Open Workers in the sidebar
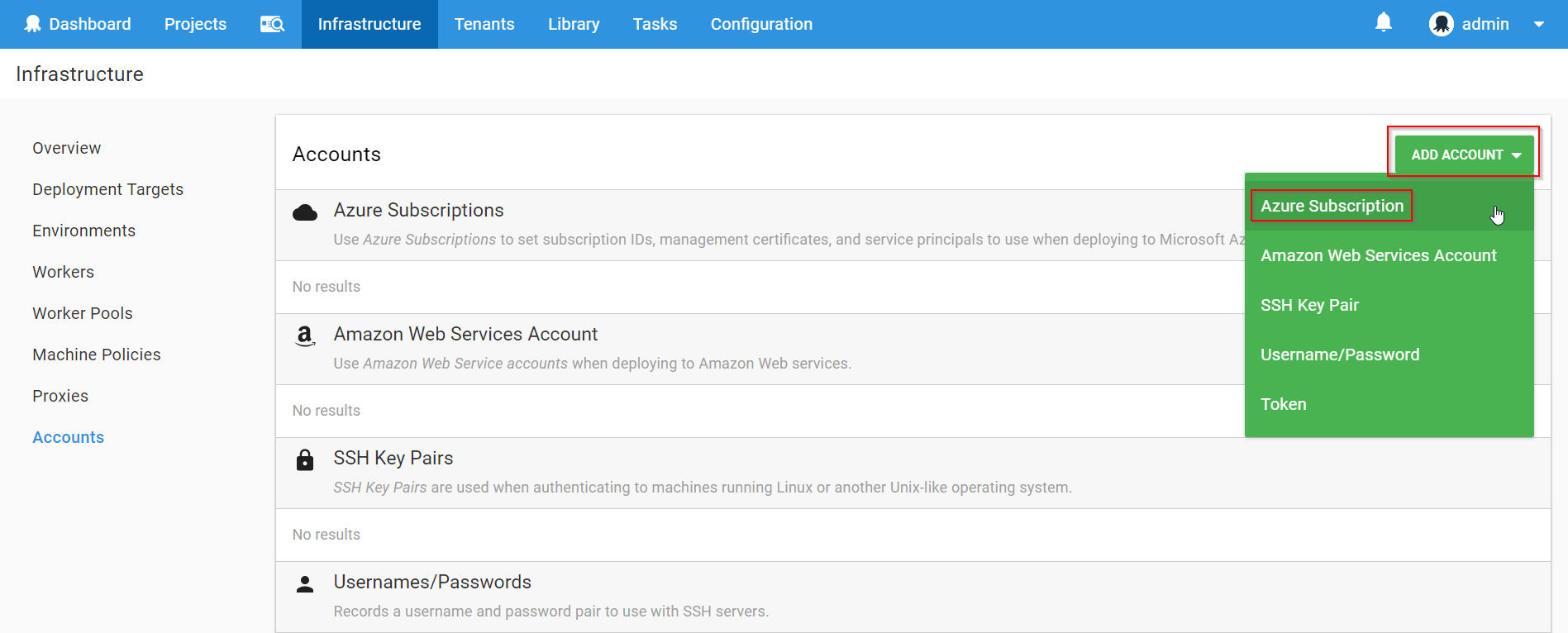Image resolution: width=1568 pixels, height=633 pixels. pyautogui.click(x=63, y=272)
